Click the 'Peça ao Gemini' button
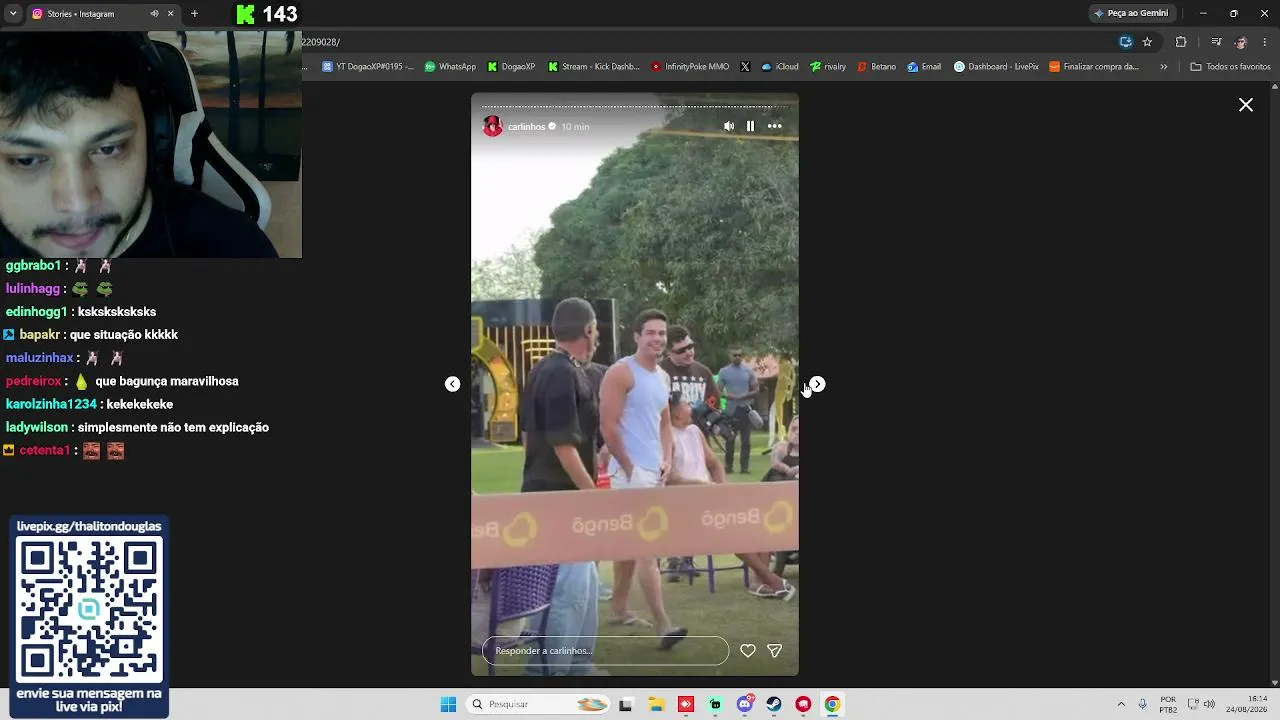The width and height of the screenshot is (1280, 720). coord(1131,13)
